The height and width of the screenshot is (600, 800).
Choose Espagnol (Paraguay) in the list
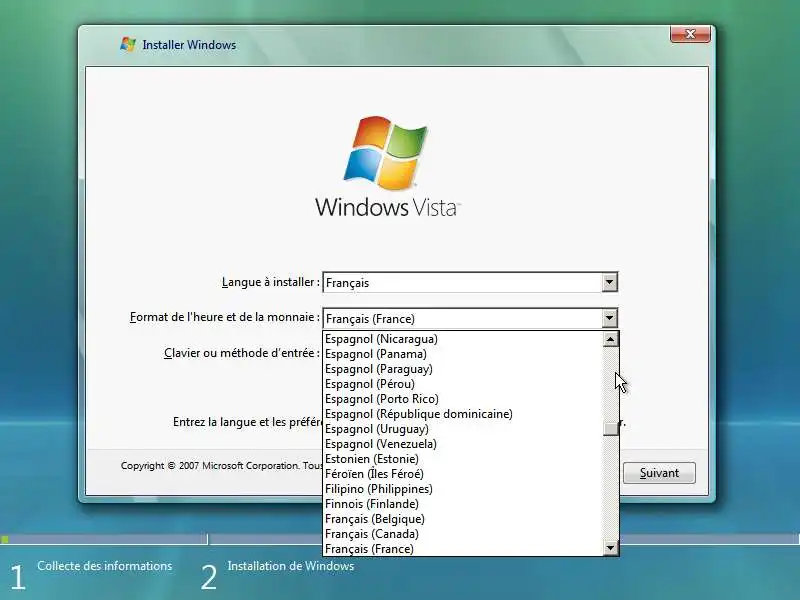(x=463, y=369)
